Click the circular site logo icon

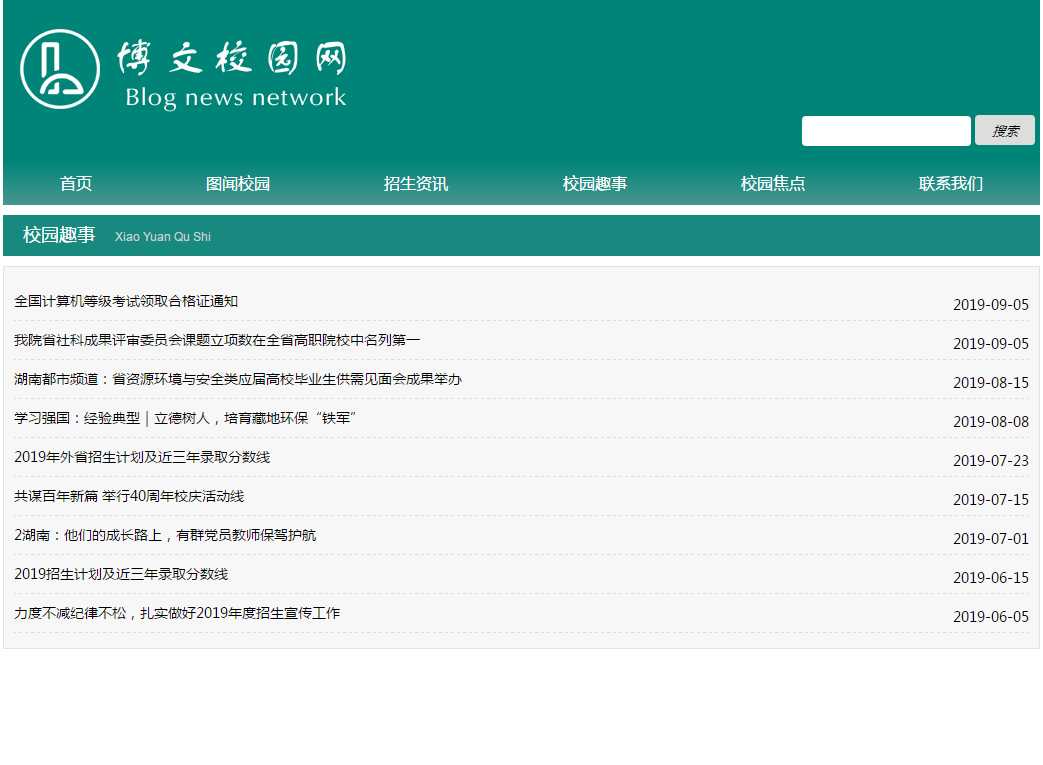pyautogui.click(x=60, y=69)
